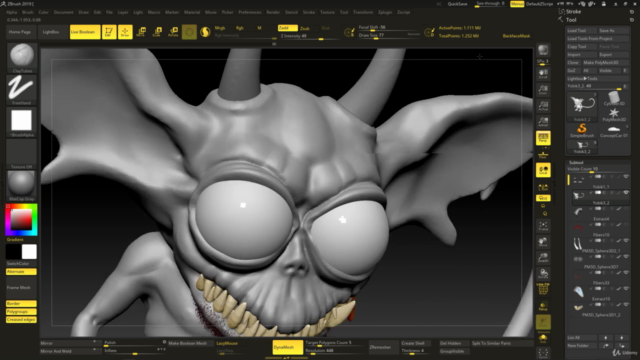Click the Transp transparency icon

click(543, 306)
